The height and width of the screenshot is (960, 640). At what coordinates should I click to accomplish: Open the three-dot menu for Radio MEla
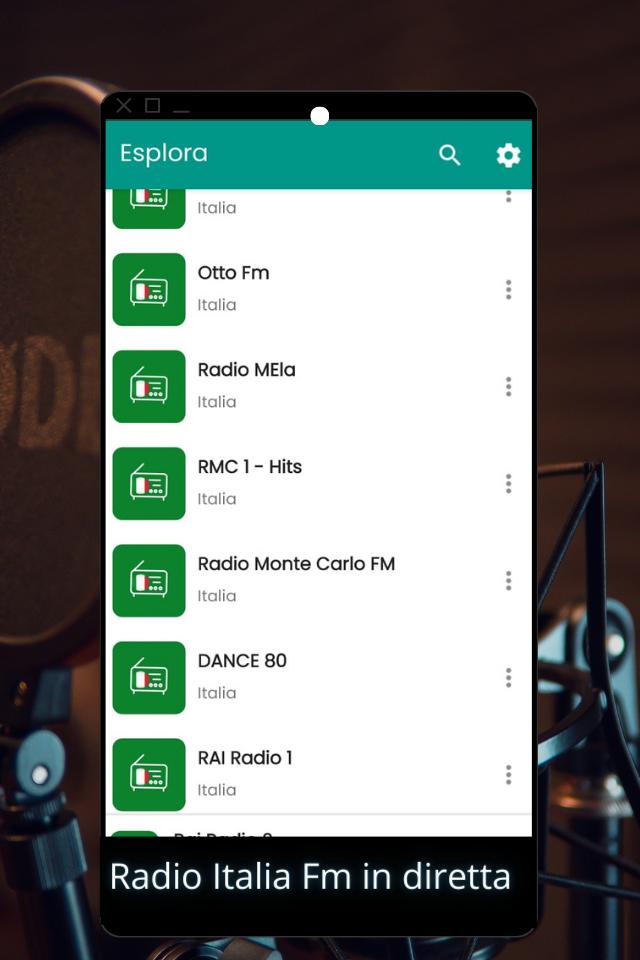508,386
